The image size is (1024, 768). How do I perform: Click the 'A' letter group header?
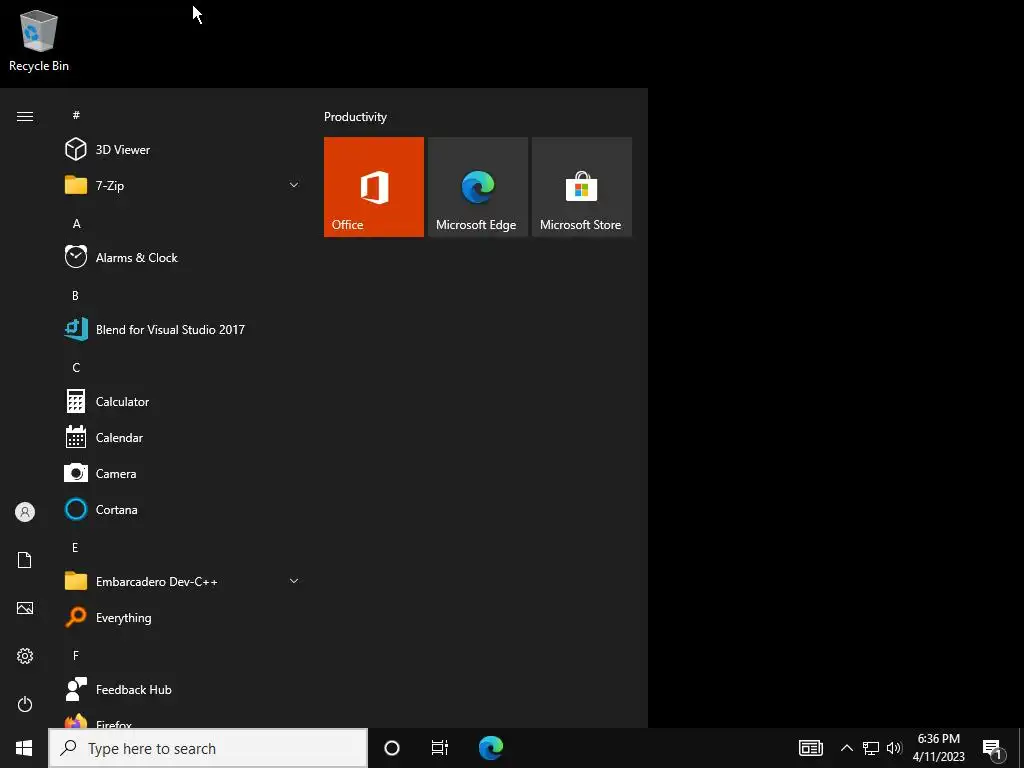tap(76, 223)
